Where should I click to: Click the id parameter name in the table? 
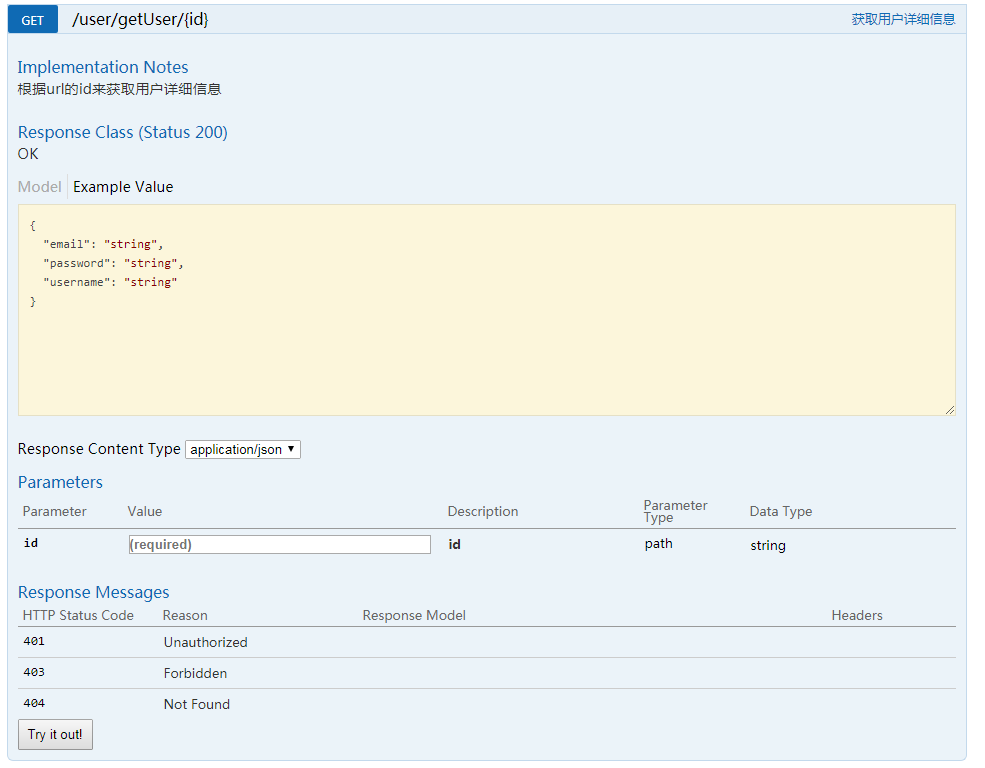click(30, 543)
